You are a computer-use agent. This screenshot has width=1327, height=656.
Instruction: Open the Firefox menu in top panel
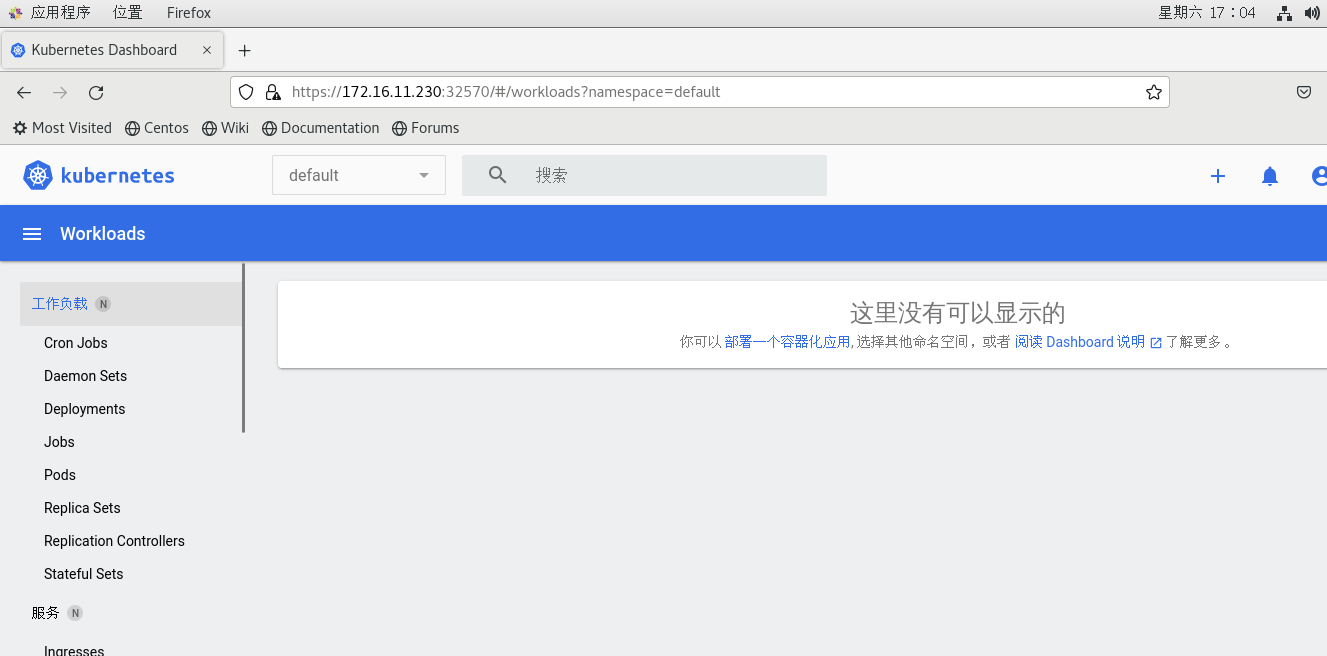click(x=189, y=13)
